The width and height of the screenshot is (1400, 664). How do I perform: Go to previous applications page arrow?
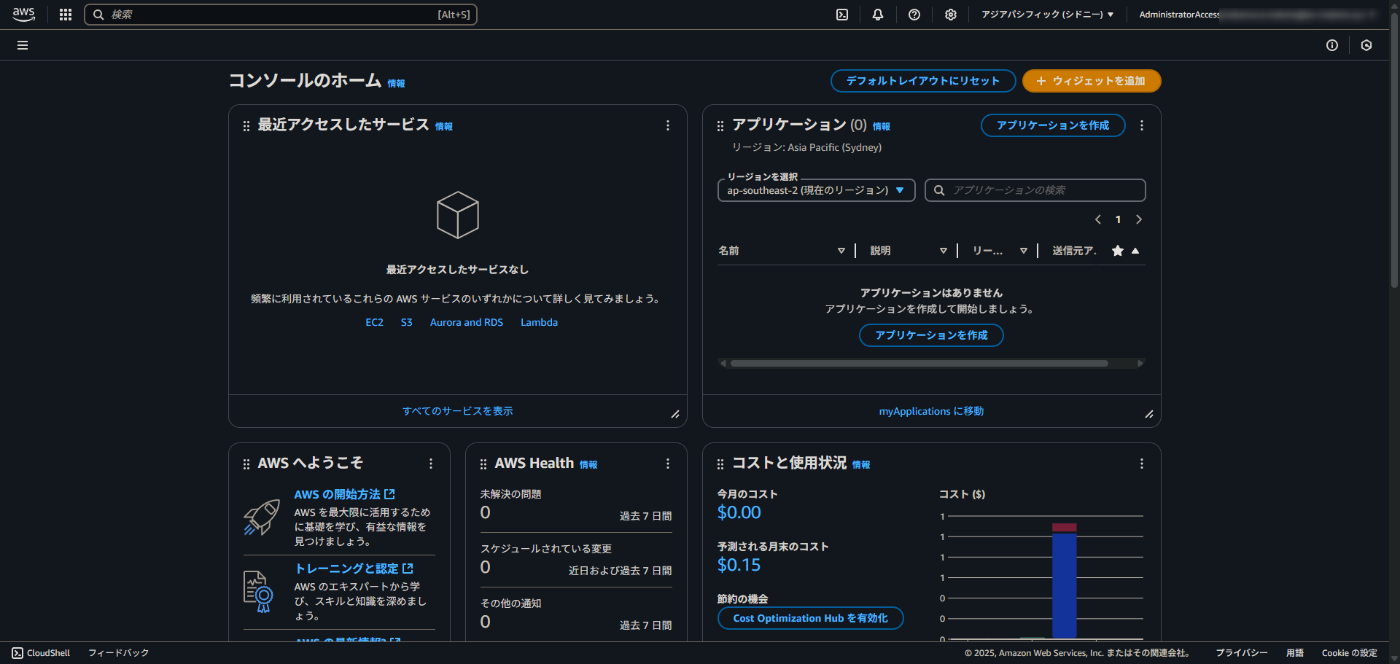tap(1098, 220)
